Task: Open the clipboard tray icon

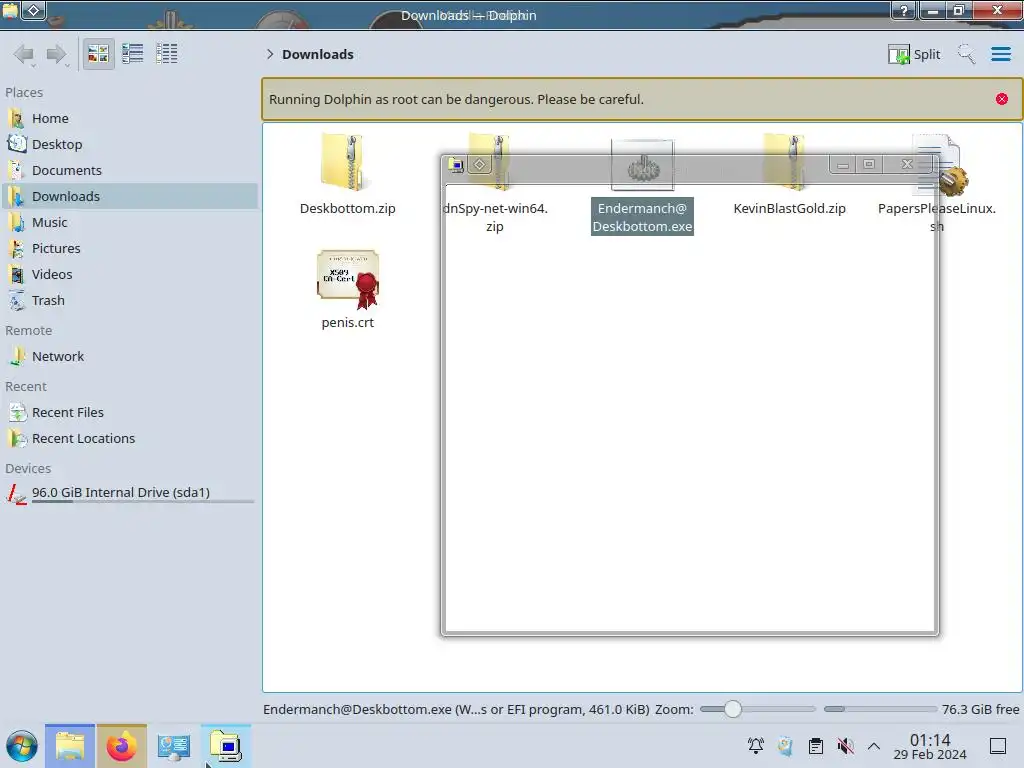Action: pyautogui.click(x=816, y=746)
